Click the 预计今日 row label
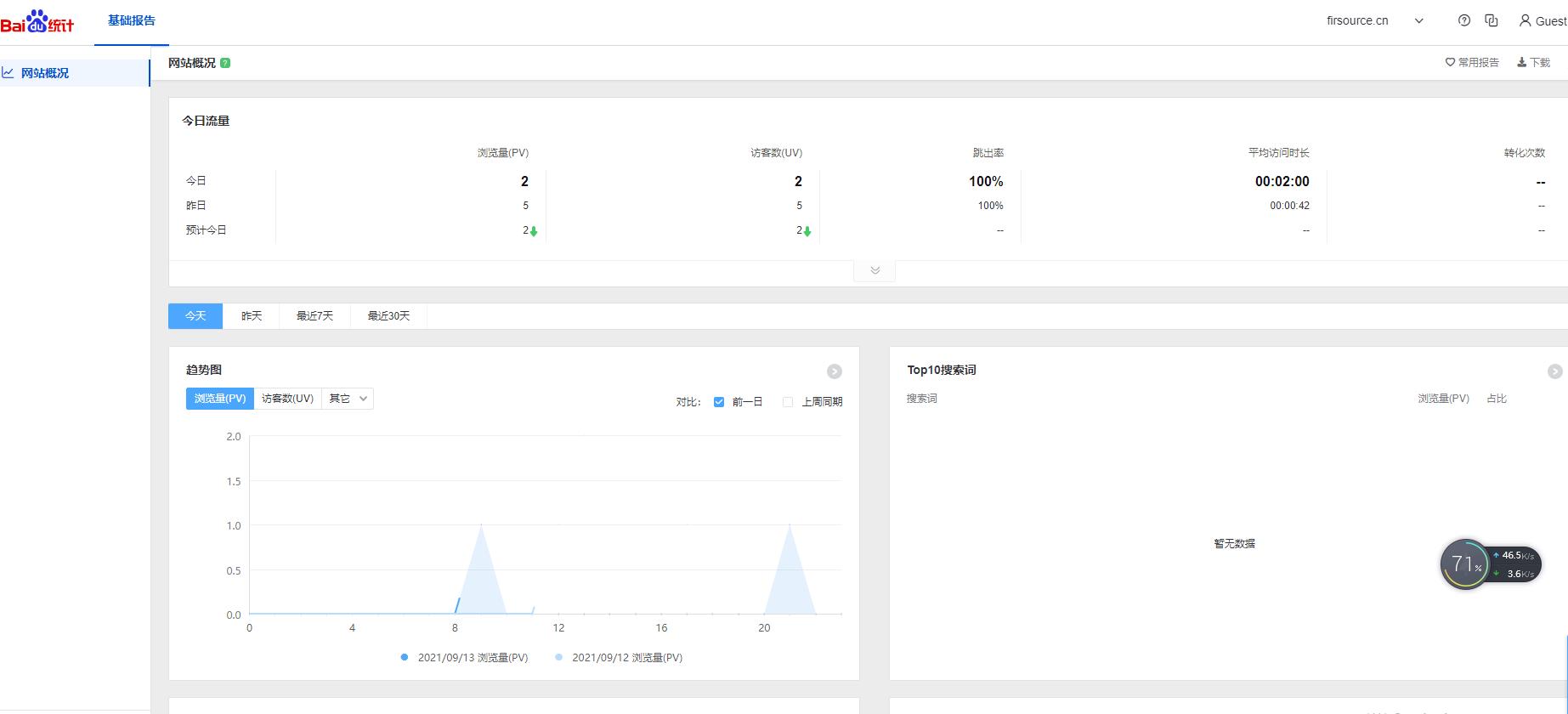Viewport: 1568px width, 714px height. click(x=207, y=230)
